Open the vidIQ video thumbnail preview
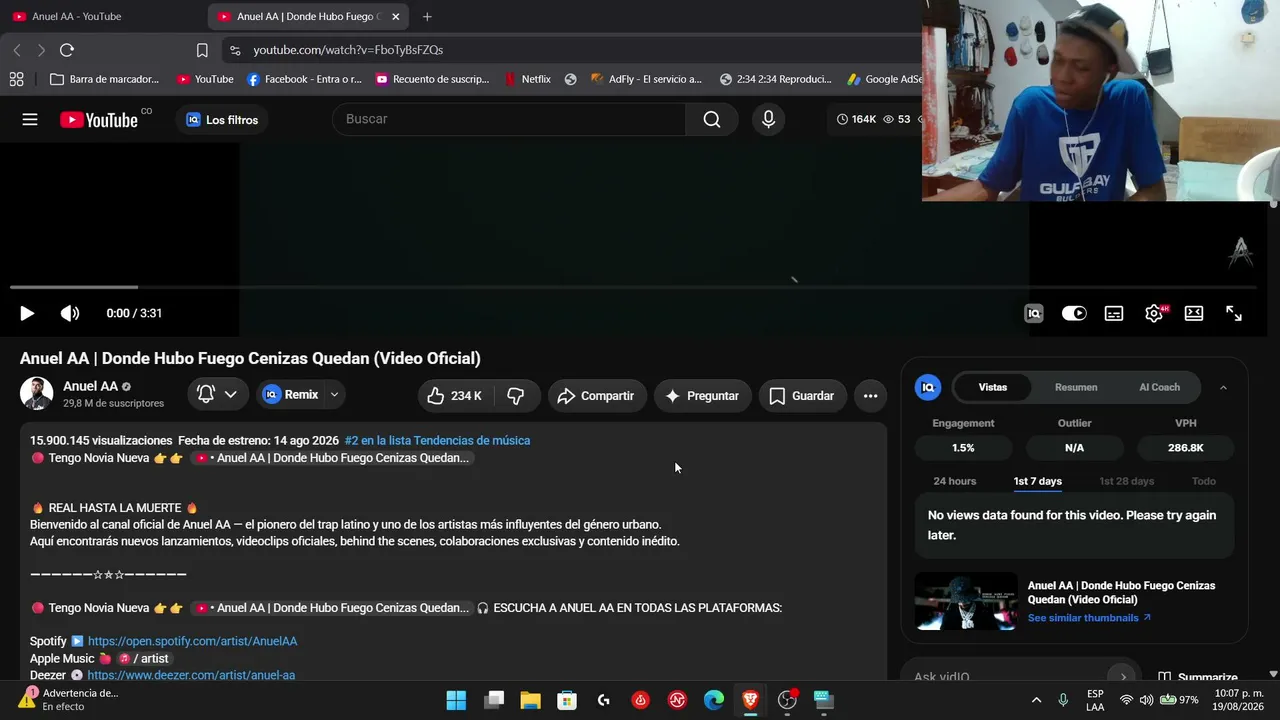The width and height of the screenshot is (1280, 720). point(966,601)
